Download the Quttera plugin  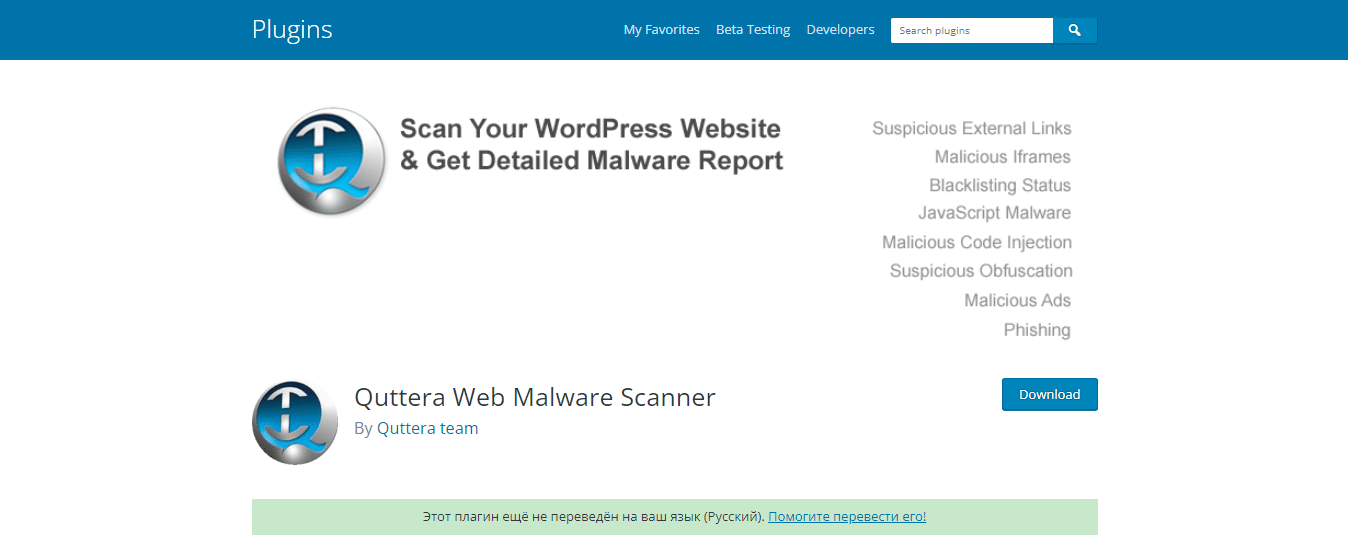1050,394
